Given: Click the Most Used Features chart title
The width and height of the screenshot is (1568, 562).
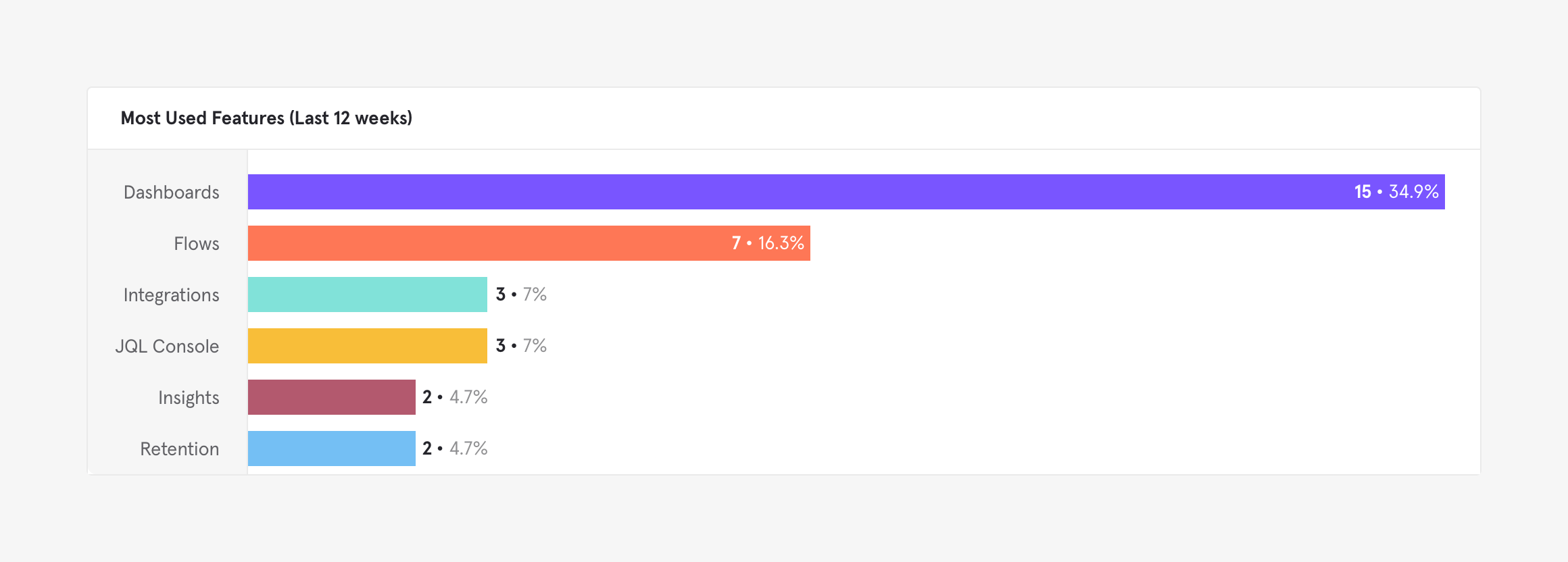Looking at the screenshot, I should pos(266,118).
